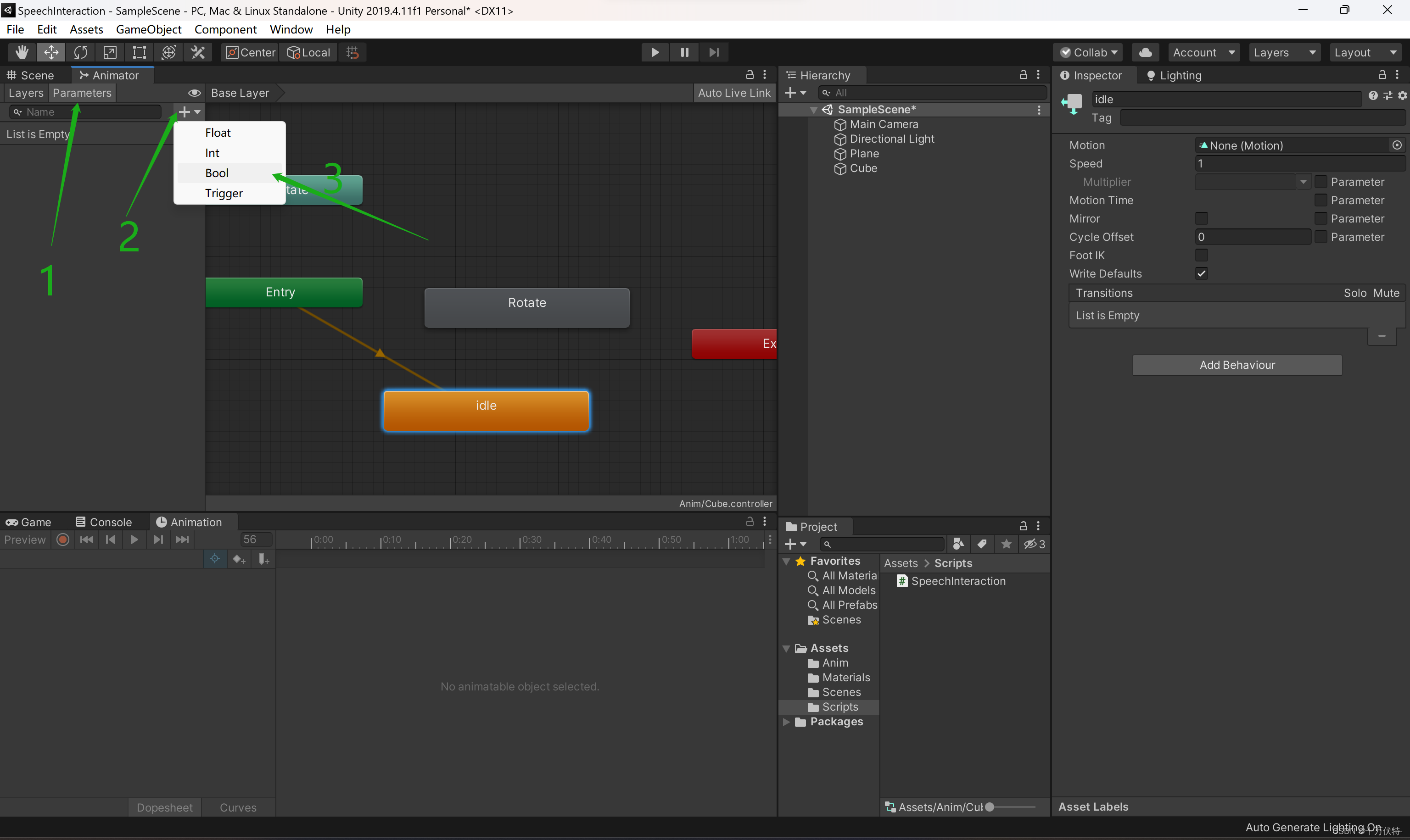The width and height of the screenshot is (1410, 840).
Task: Switch to the Console tab
Action: (104, 521)
